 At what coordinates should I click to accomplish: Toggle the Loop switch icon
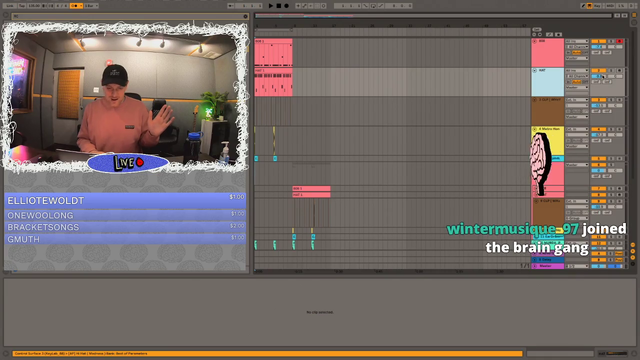click(373, 6)
